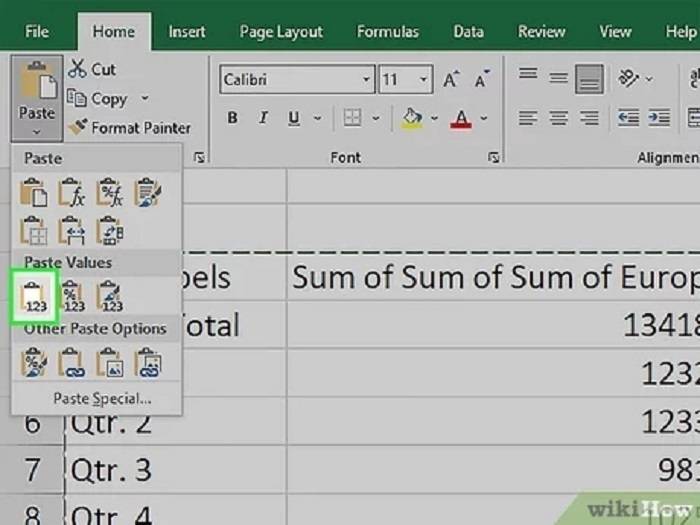Click Decrease Indent icon
Viewport: 700px width, 525px height.
[628, 118]
